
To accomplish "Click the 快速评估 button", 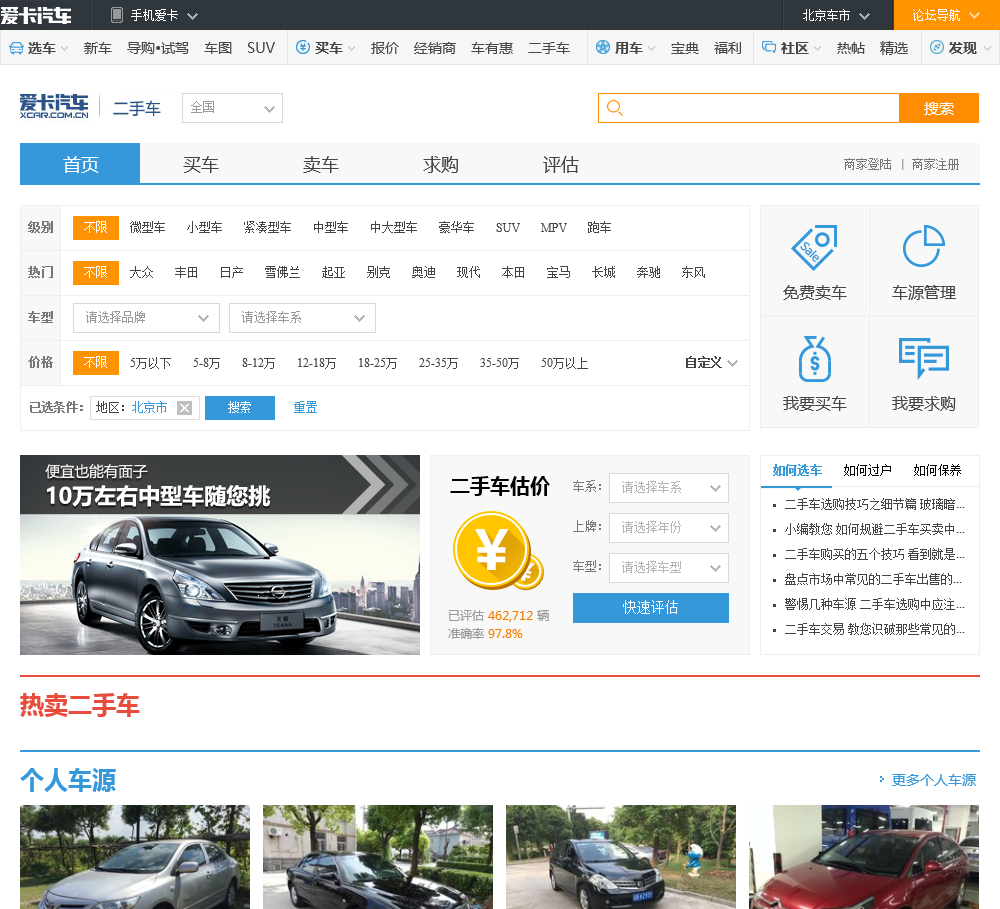I will click(x=651, y=607).
